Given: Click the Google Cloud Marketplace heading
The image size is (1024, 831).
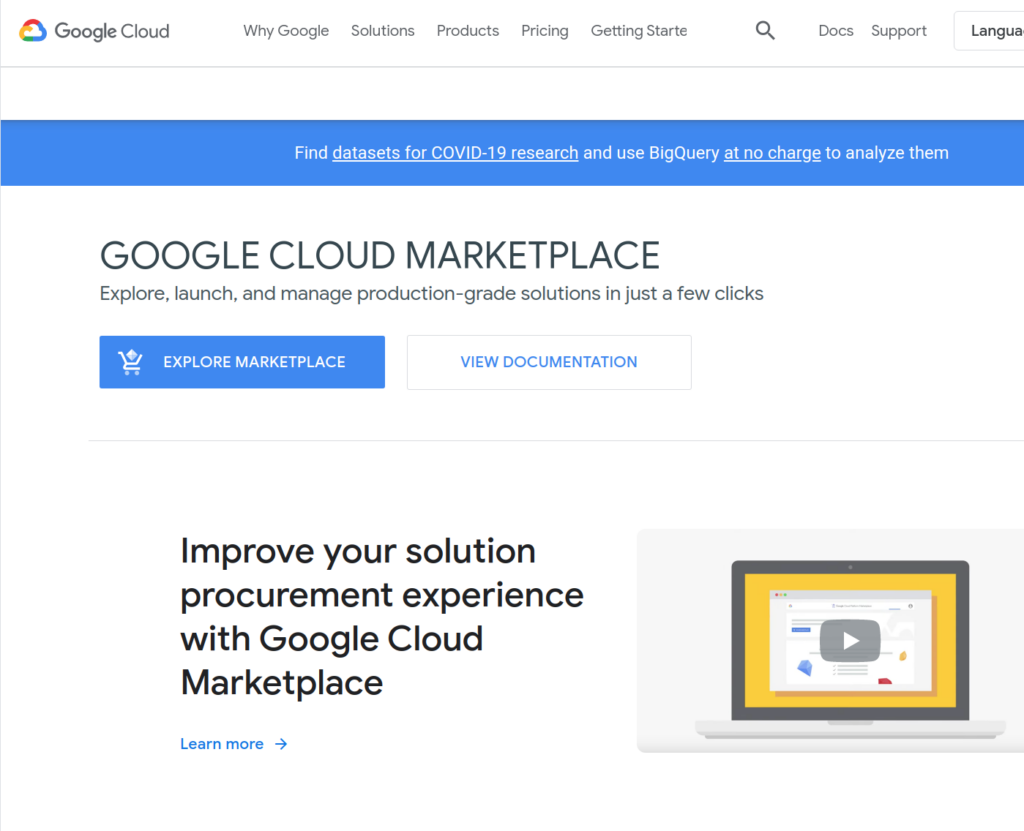Looking at the screenshot, I should (379, 255).
